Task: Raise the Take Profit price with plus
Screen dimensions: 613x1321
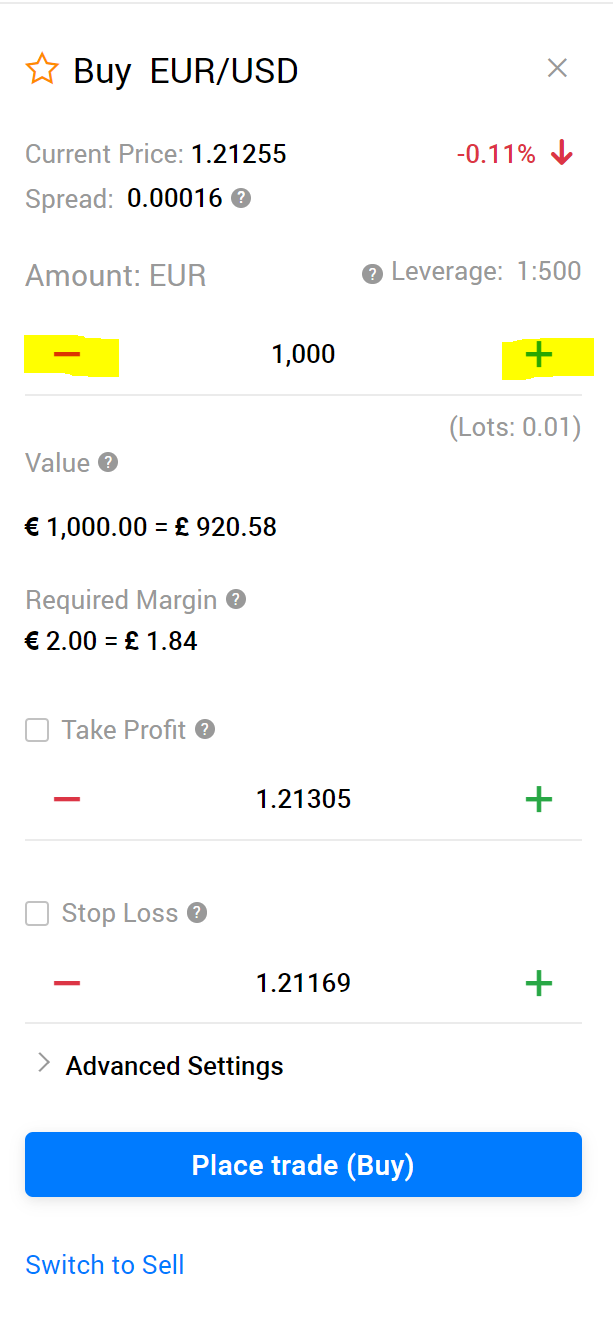Action: click(x=539, y=799)
